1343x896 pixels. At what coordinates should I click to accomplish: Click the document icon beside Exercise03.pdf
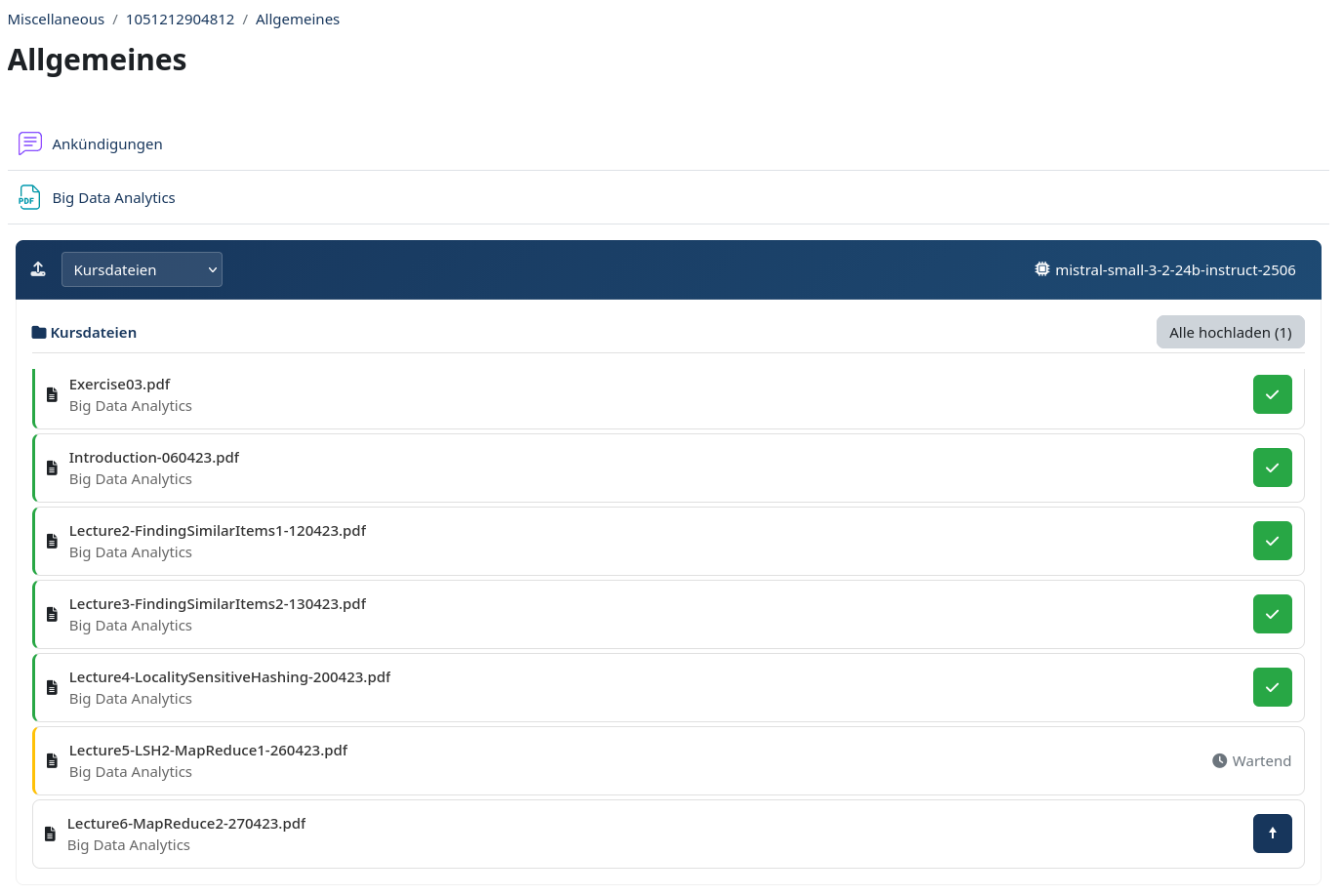pos(52,394)
